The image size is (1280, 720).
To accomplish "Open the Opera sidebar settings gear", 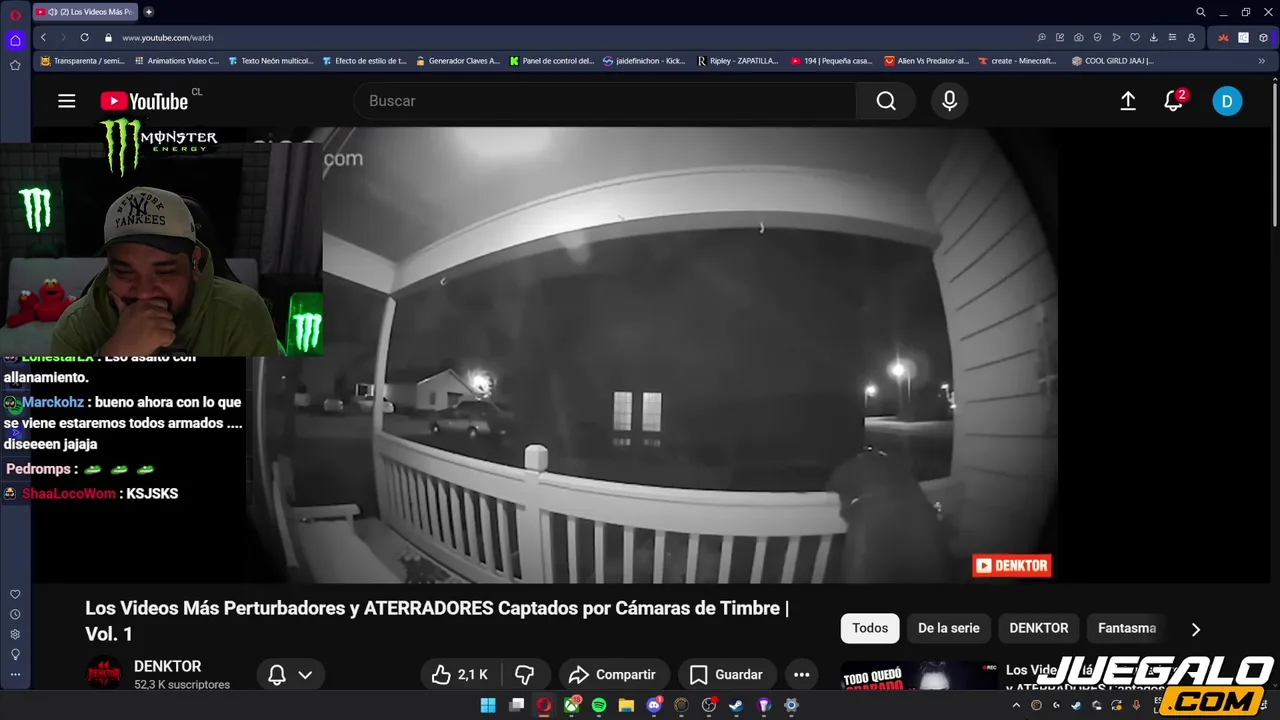I will 15,635.
